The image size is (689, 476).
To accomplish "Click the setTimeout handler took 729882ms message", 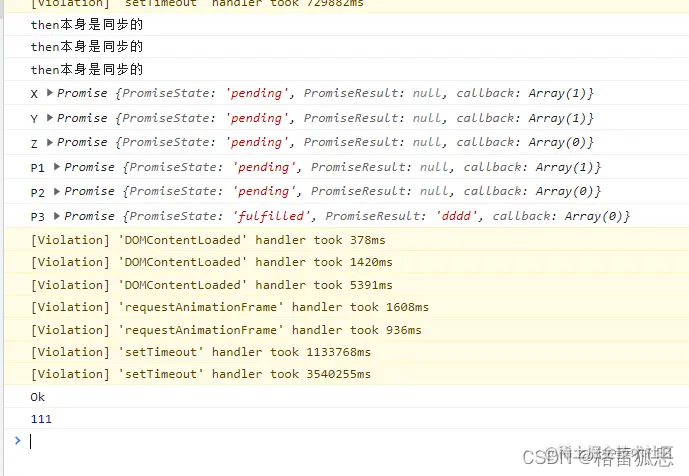I will click(x=197, y=4).
